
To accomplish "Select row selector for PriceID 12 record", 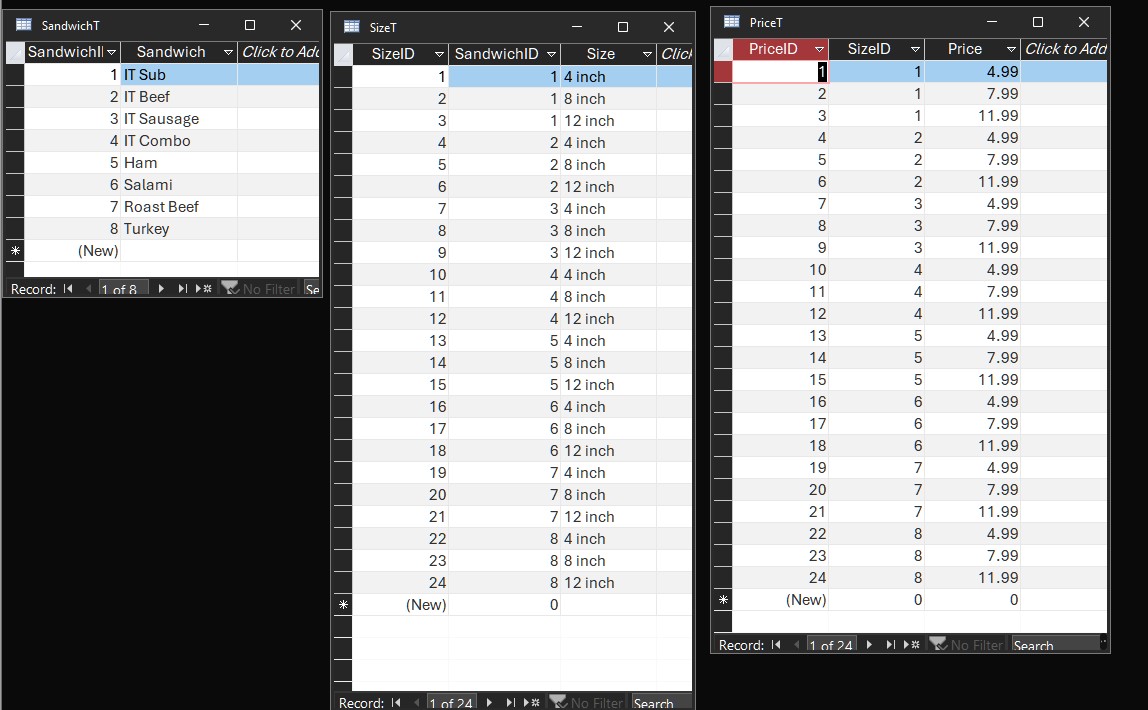I will coord(723,313).
